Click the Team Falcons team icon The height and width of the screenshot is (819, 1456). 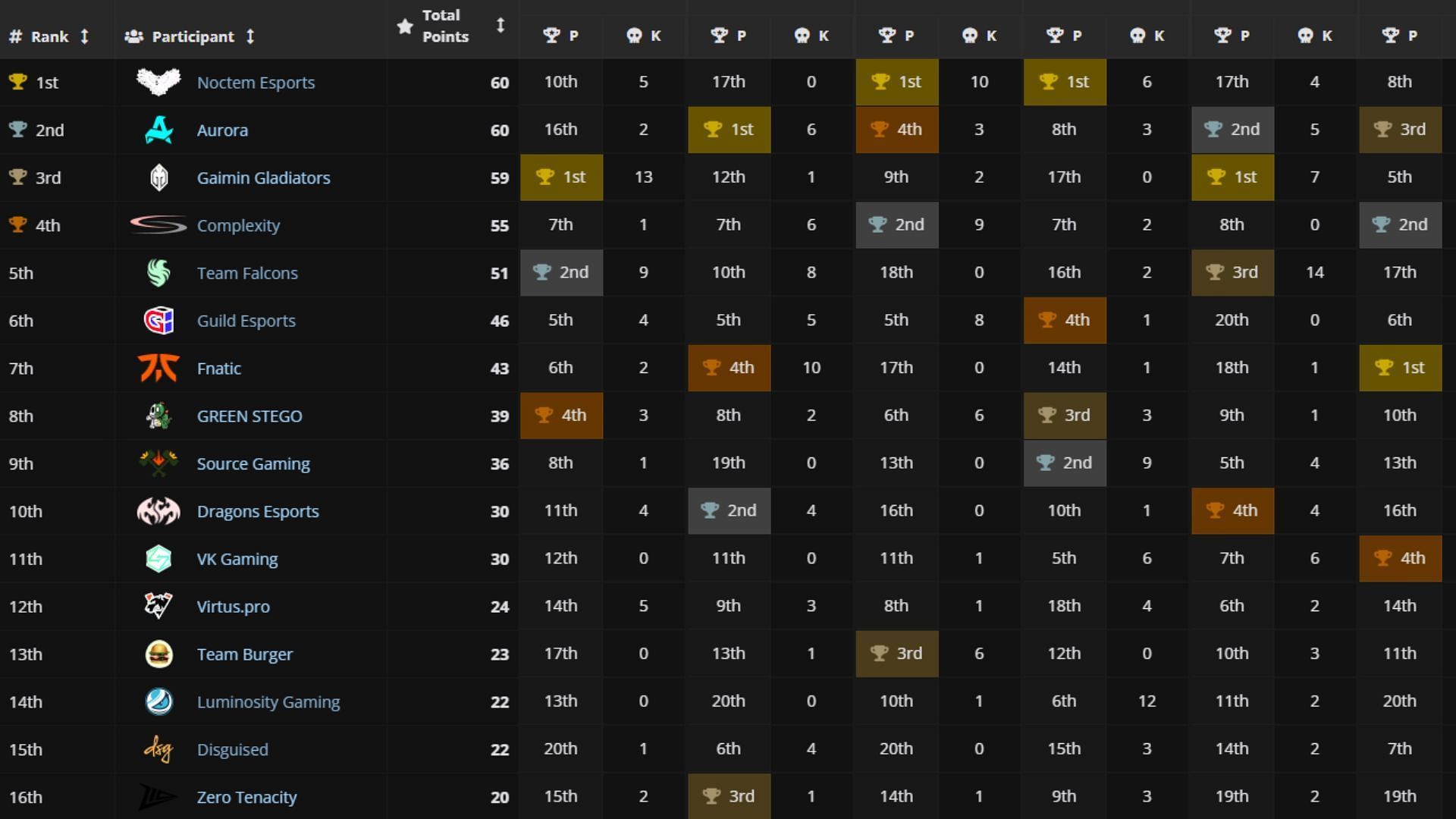click(x=156, y=272)
